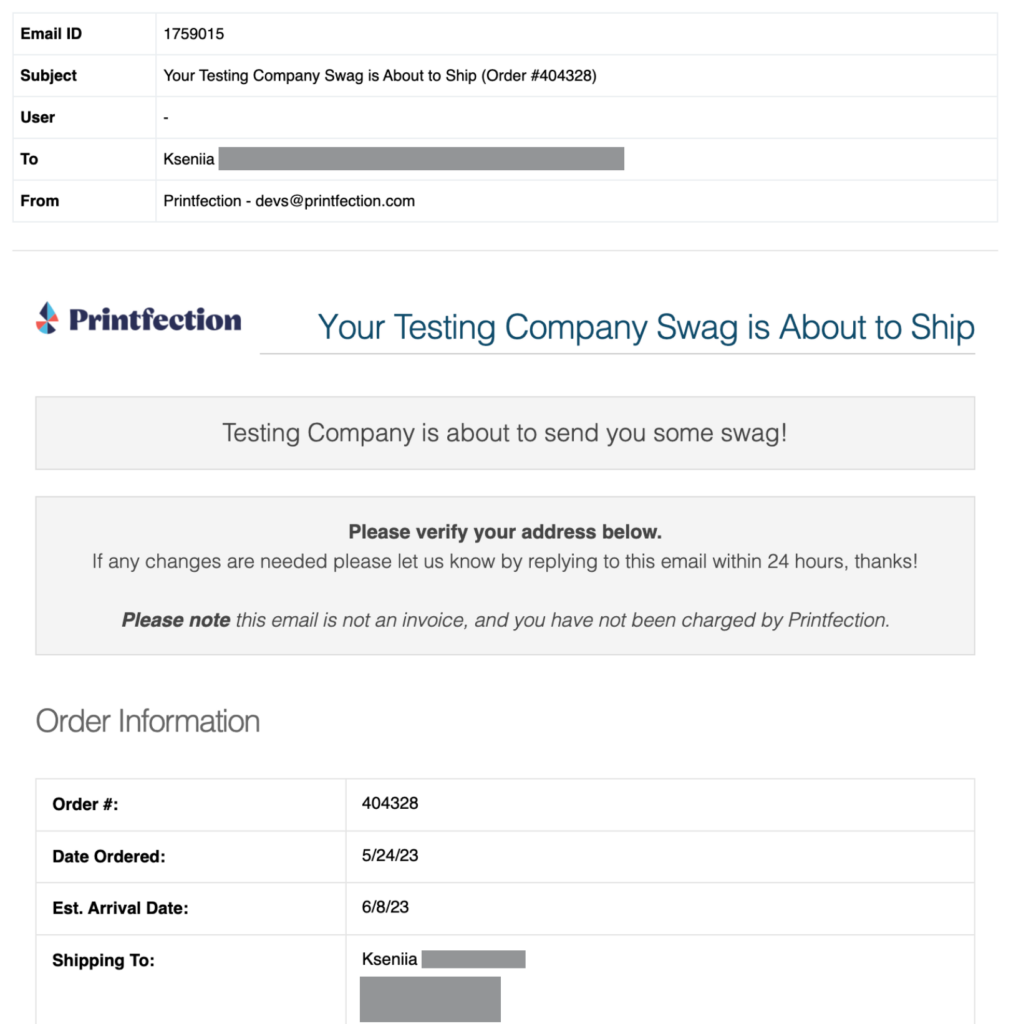Click the Kseniia name in Shipping To
The image size is (1016, 1024).
(x=389, y=960)
